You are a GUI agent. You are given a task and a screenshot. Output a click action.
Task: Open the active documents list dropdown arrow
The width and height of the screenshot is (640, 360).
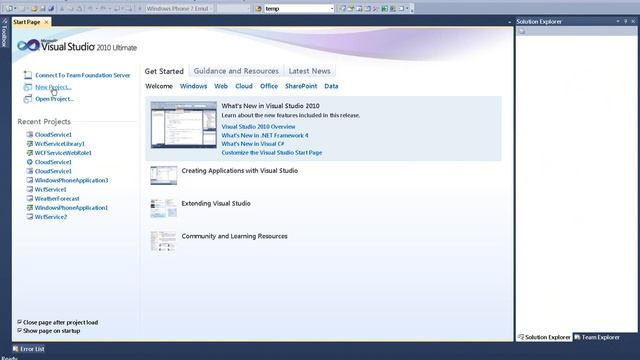pyautogui.click(x=509, y=22)
